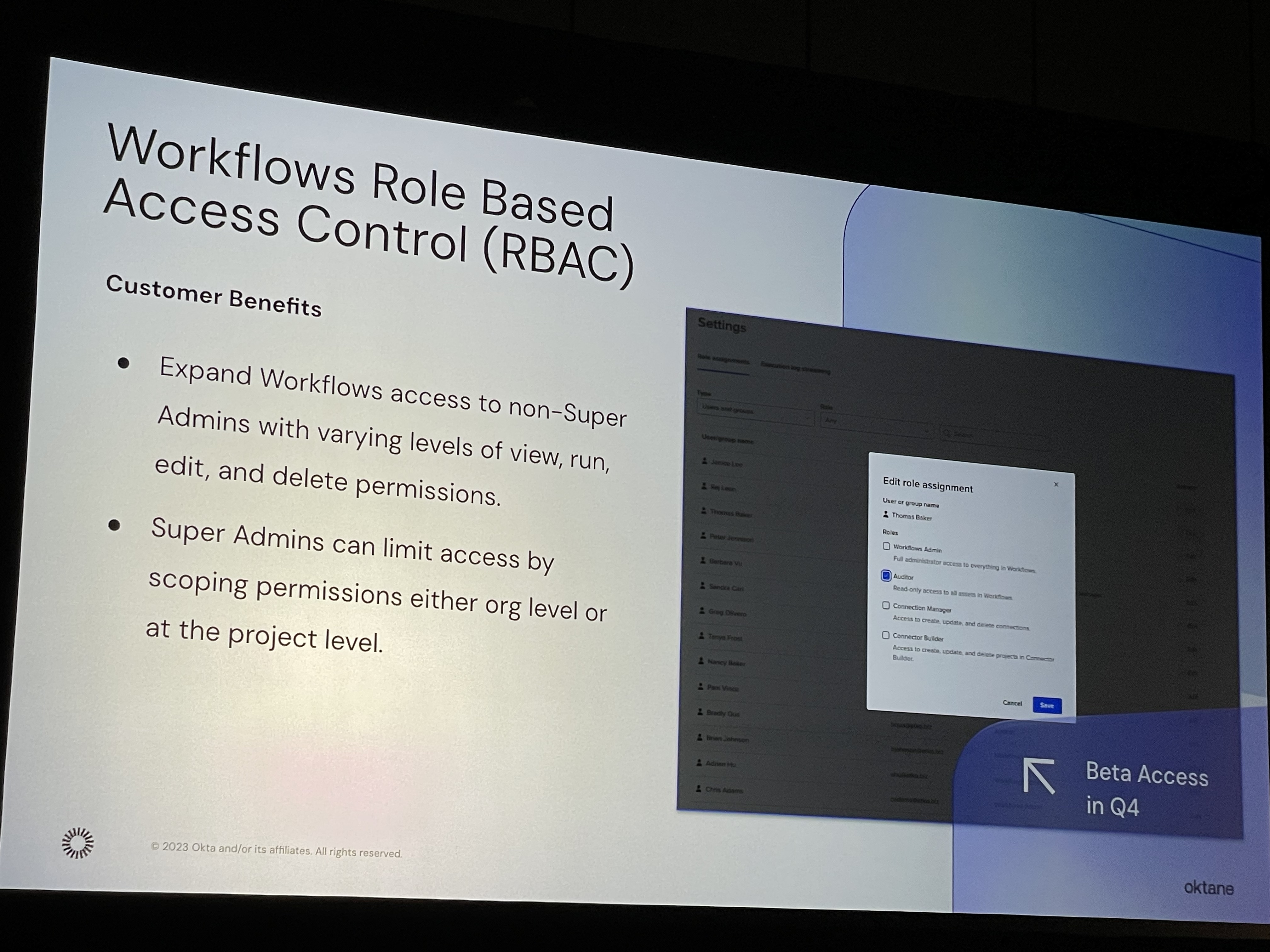Screen dimensions: 1270x952
Task: Enable the Workflows Admin role checkbox
Action: [x=886, y=546]
